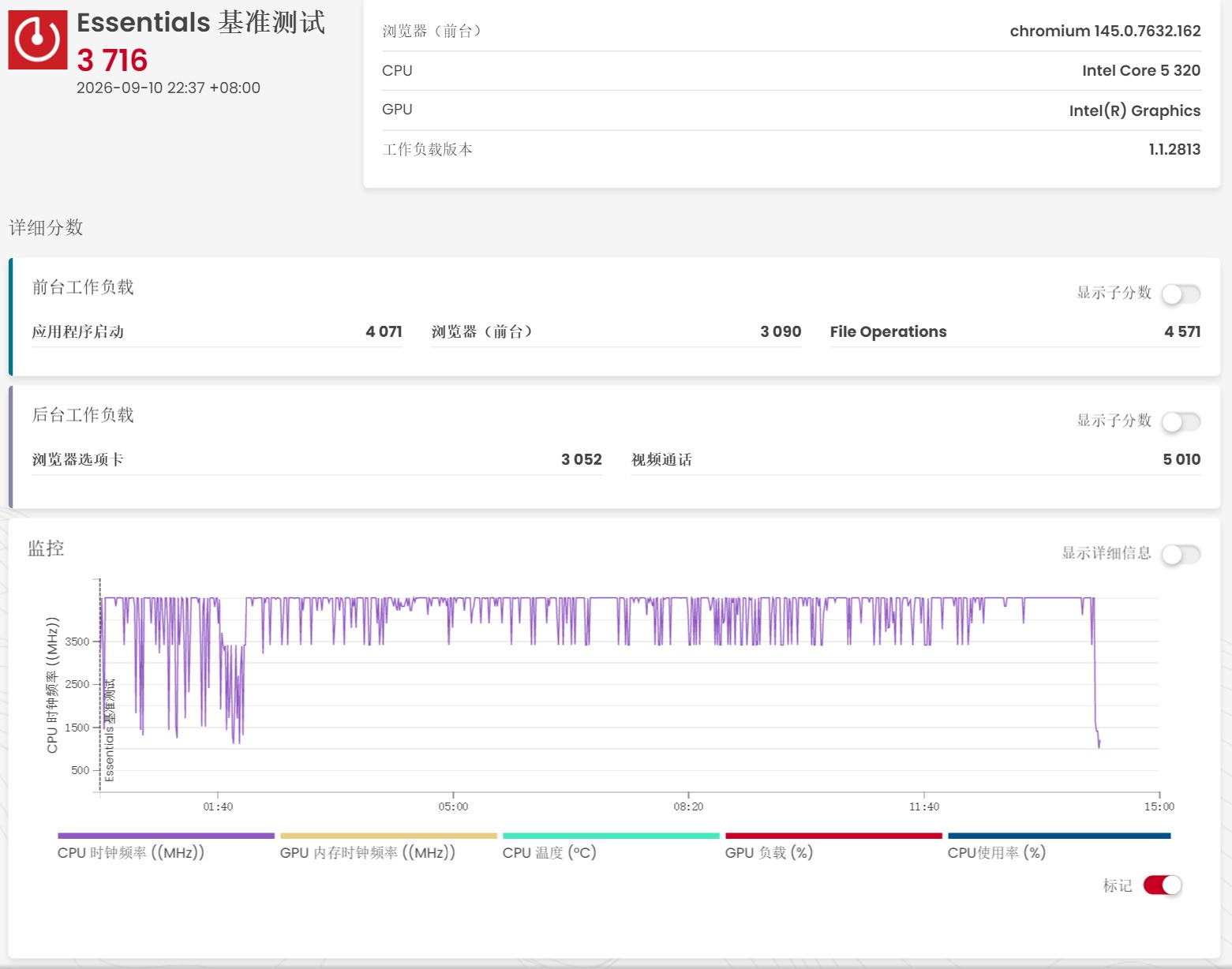Click the workload version 1.1.2813
Screen dimensions: 1232x969
pyautogui.click(x=1174, y=149)
